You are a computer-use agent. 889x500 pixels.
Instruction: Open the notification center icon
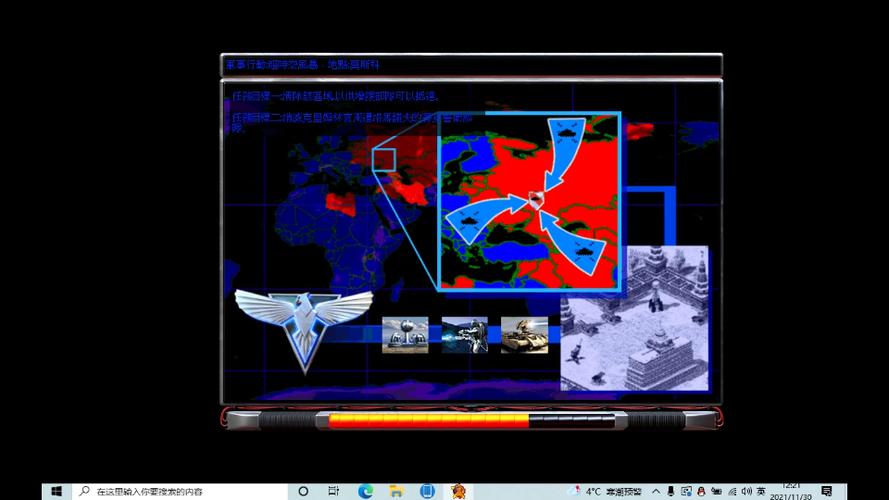pyautogui.click(x=826, y=492)
